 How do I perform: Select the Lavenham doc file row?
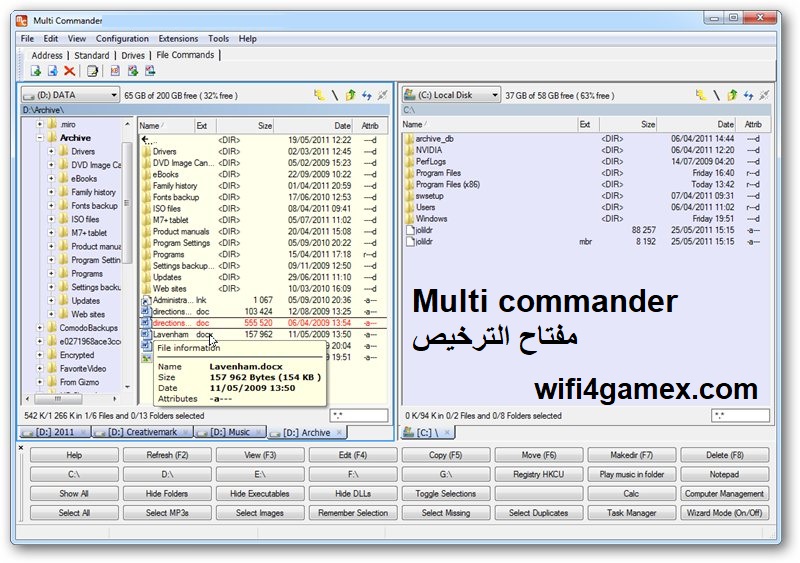click(262, 334)
